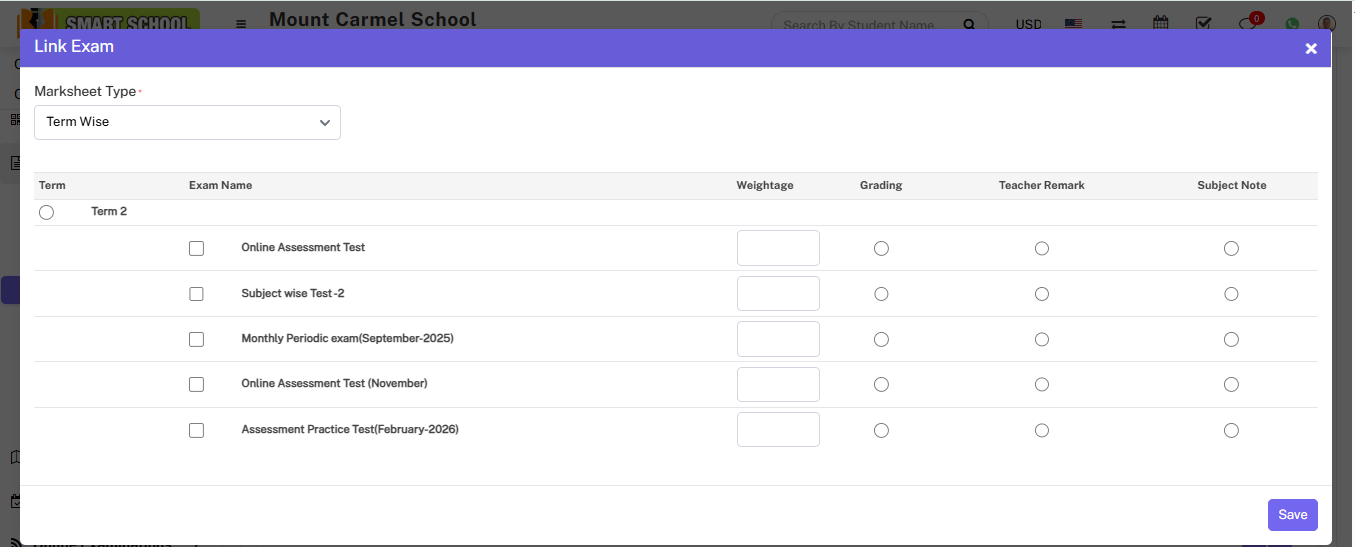This screenshot has width=1355, height=547.
Task: Click the switch arrows icon in header
Action: point(1119,24)
